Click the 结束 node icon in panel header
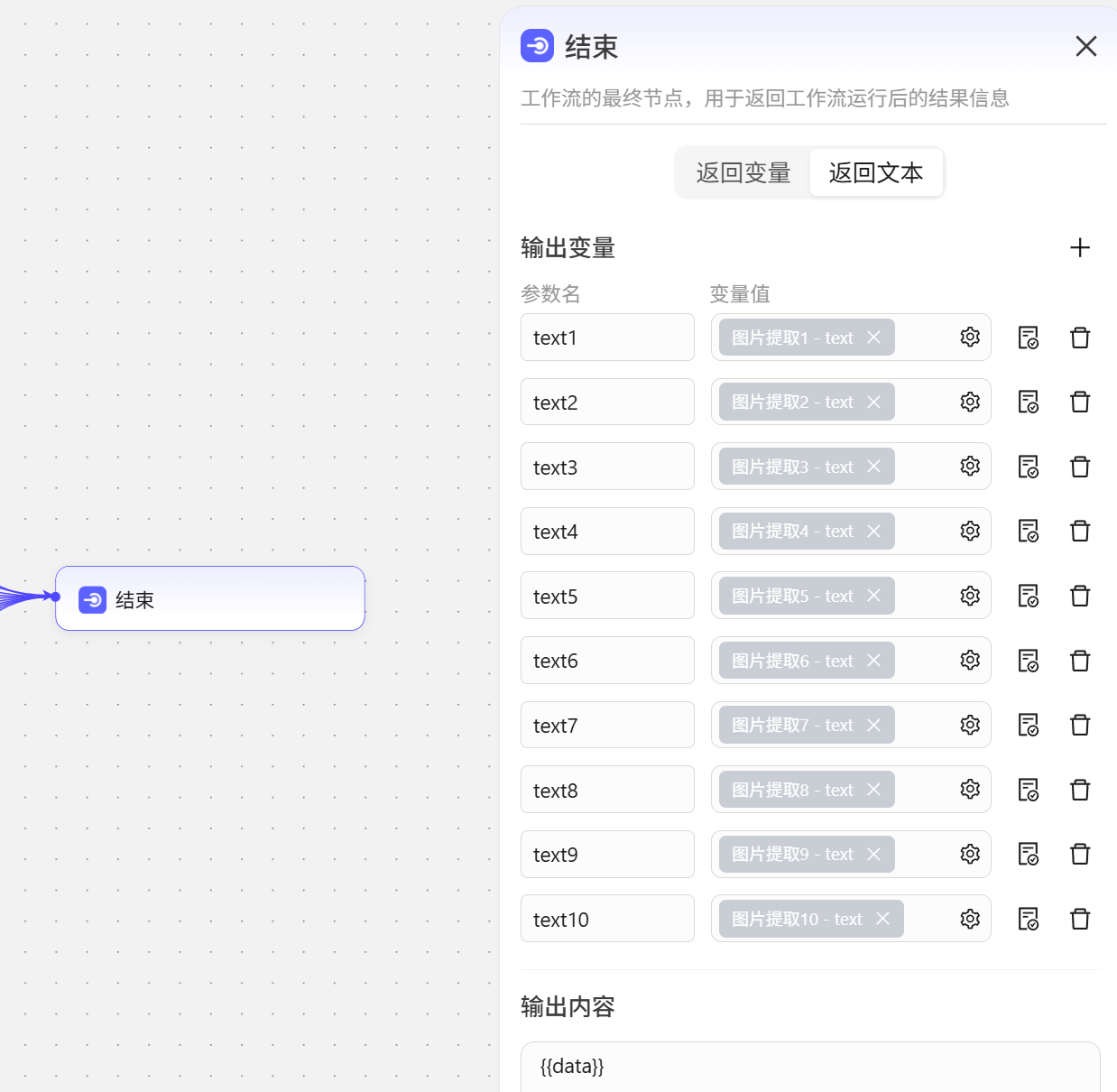 point(537,46)
